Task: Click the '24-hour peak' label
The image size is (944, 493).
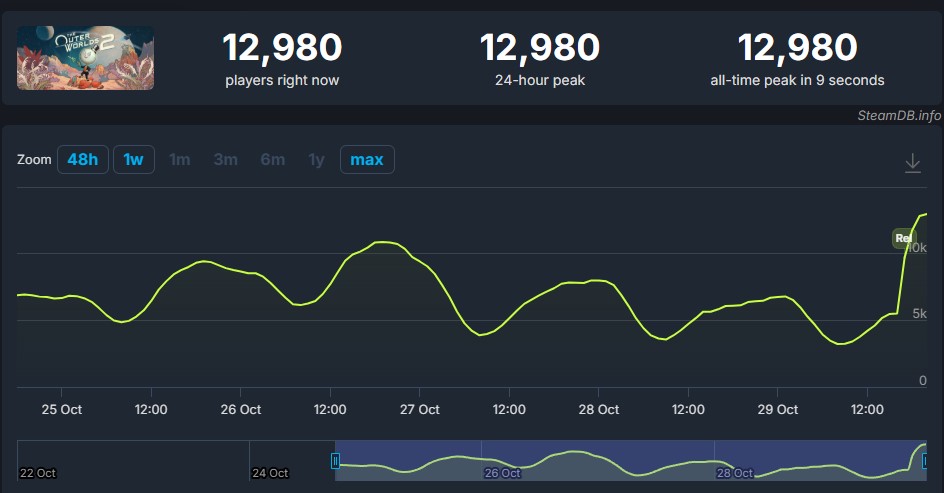Action: 540,80
